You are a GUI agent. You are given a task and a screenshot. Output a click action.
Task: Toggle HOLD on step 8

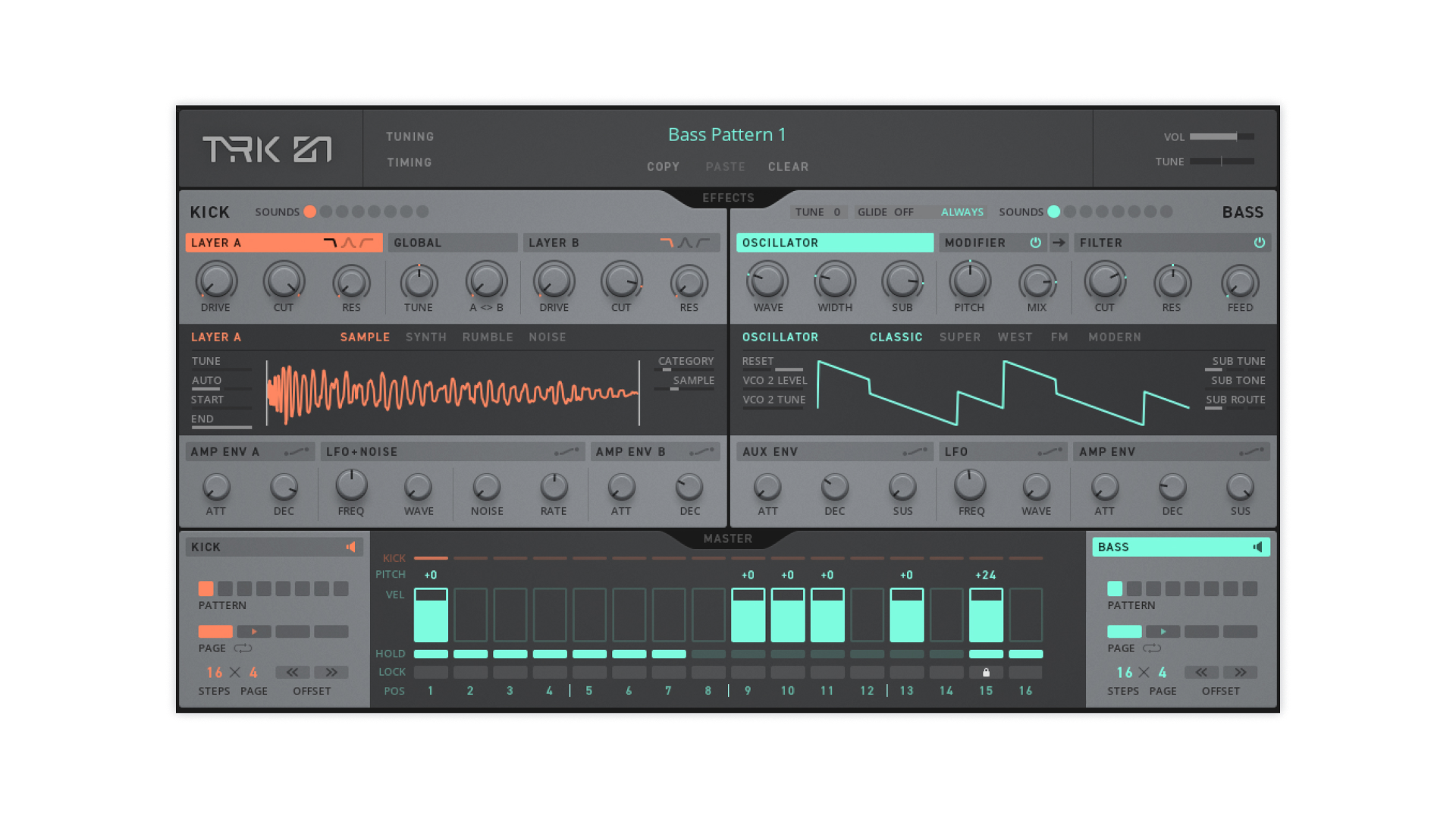point(708,654)
